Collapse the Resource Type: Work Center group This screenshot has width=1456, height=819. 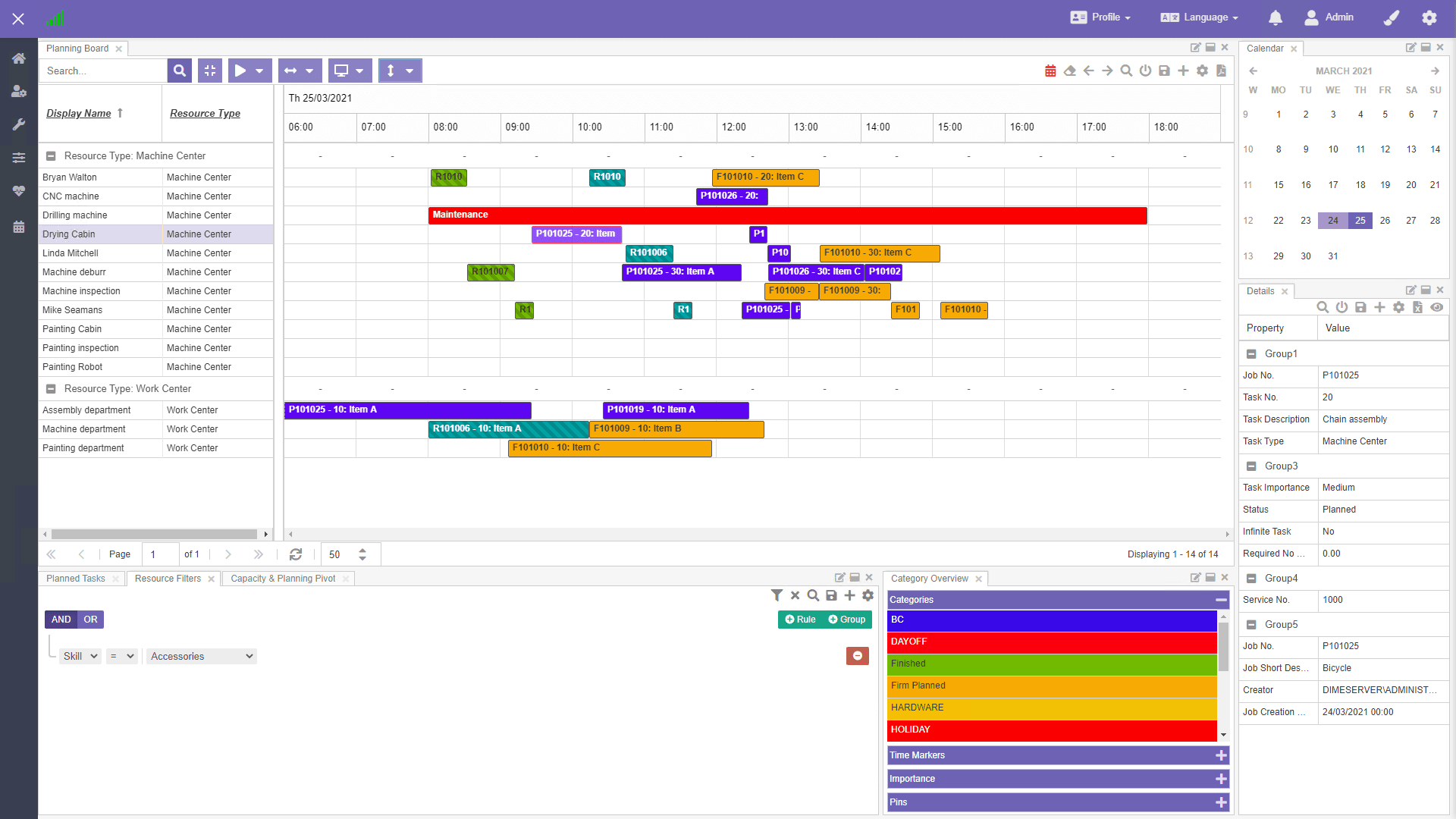[x=52, y=388]
